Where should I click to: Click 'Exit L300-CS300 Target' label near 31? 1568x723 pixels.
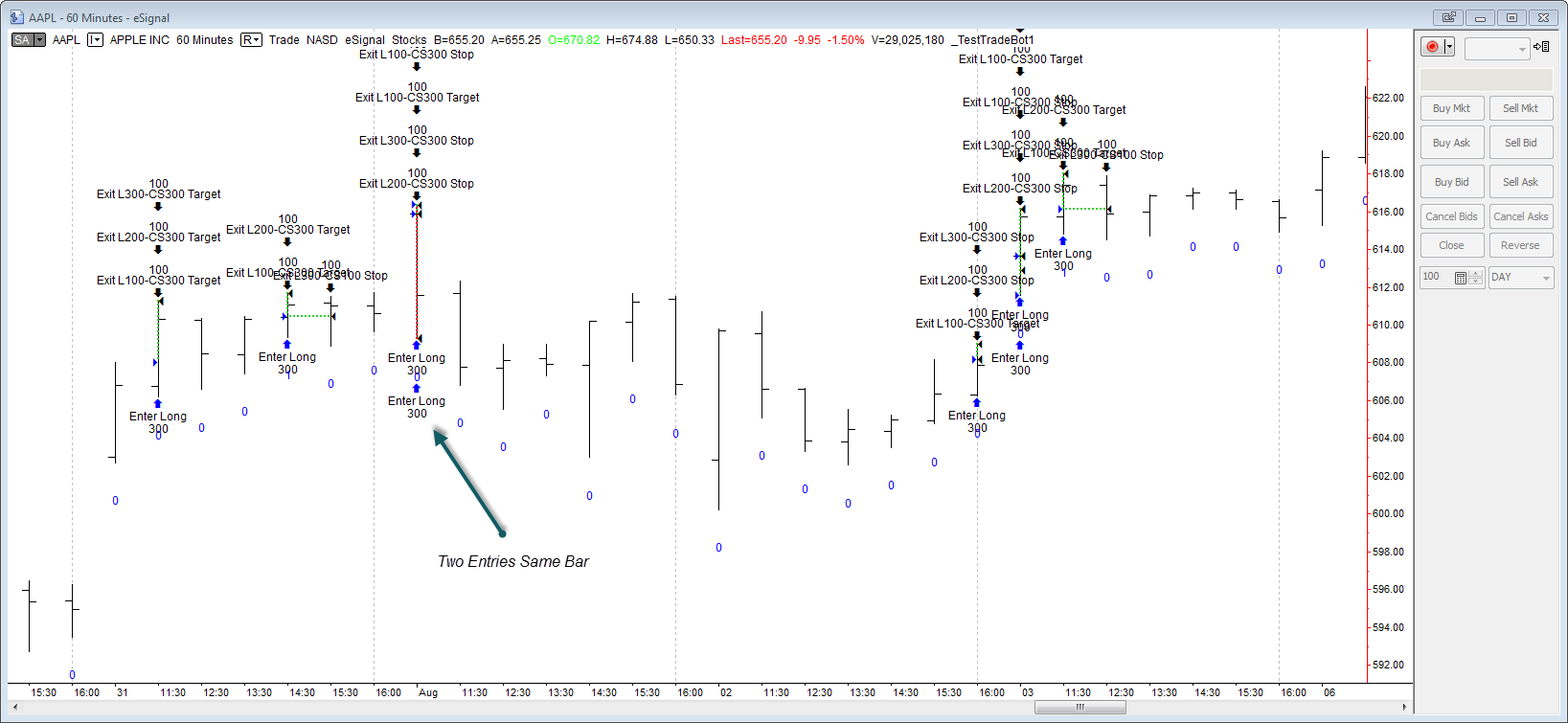[158, 194]
